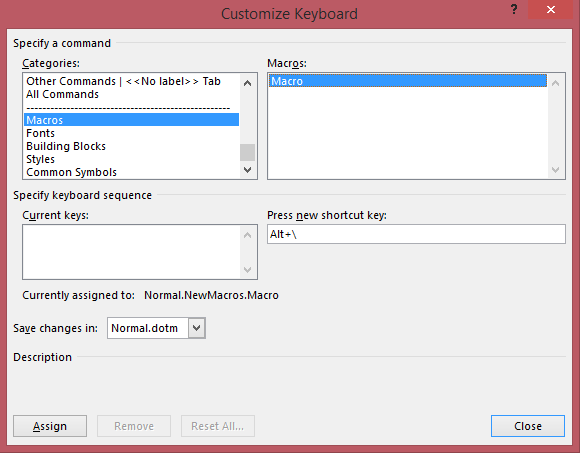Click Macros list scroll up arrow
580x453 pixels.
555,83
